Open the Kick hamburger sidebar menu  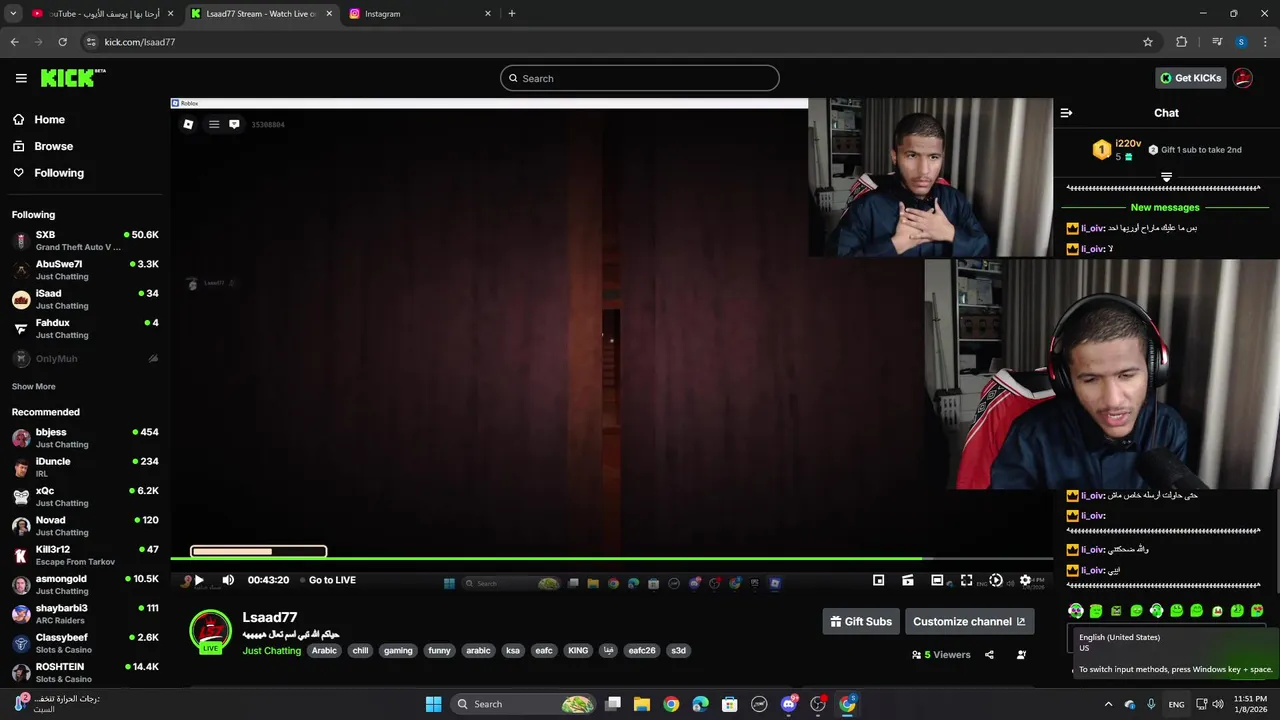(x=21, y=78)
